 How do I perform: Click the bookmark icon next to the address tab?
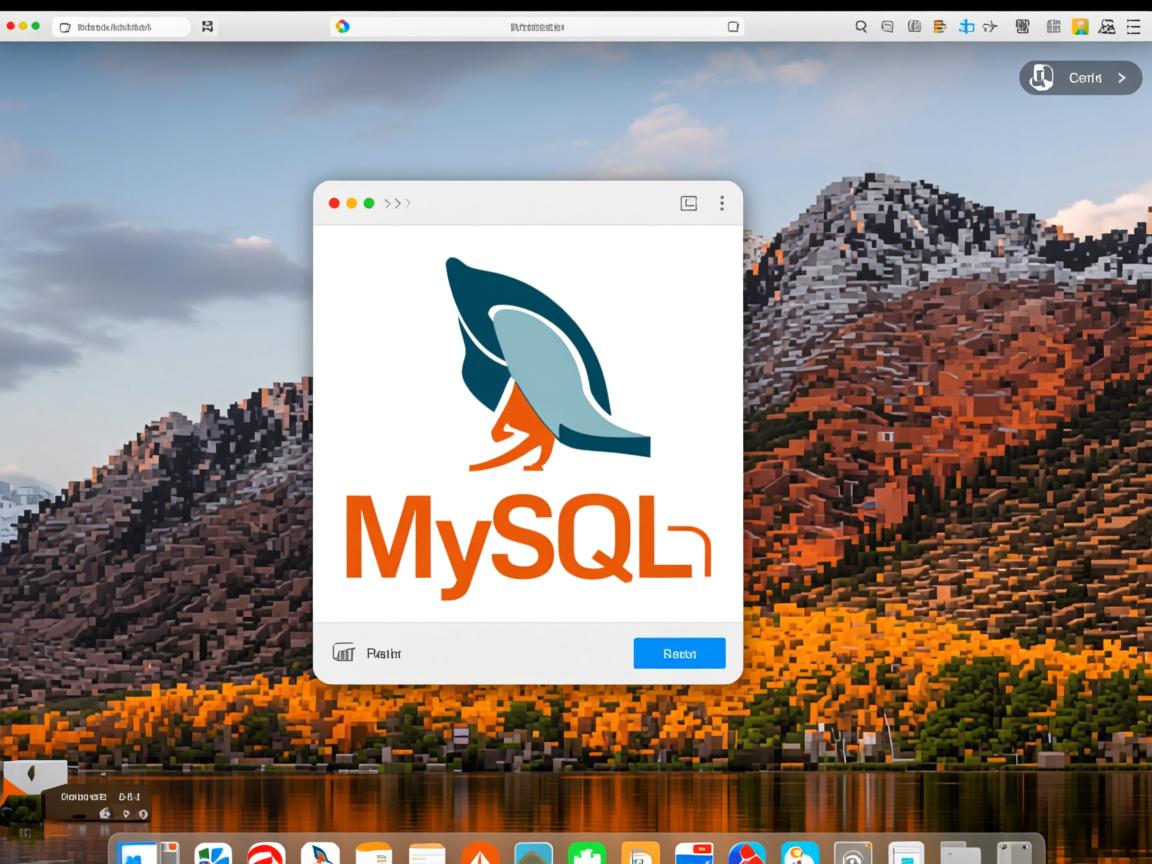tap(207, 26)
